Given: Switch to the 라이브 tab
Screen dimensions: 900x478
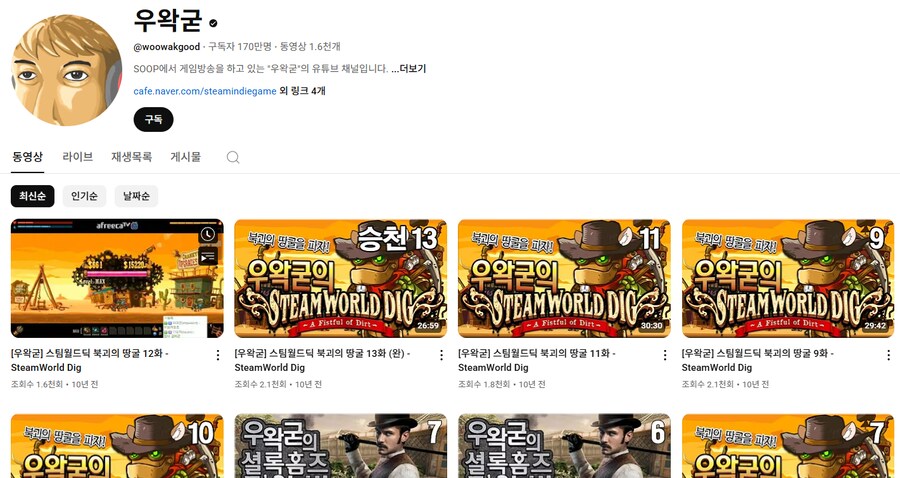Looking at the screenshot, I should point(77,157).
